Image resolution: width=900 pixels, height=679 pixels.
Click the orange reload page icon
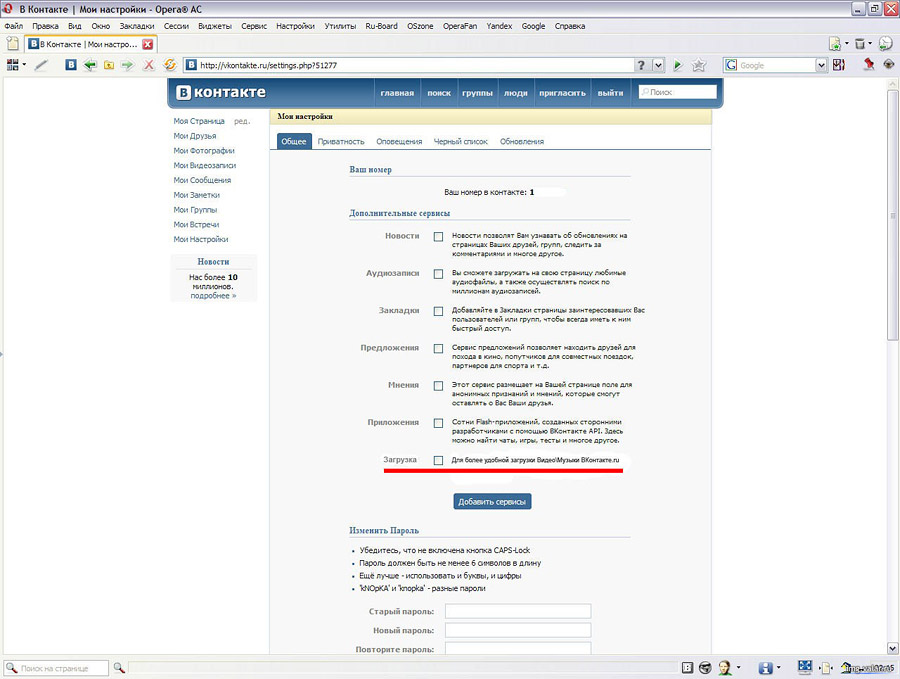170,65
